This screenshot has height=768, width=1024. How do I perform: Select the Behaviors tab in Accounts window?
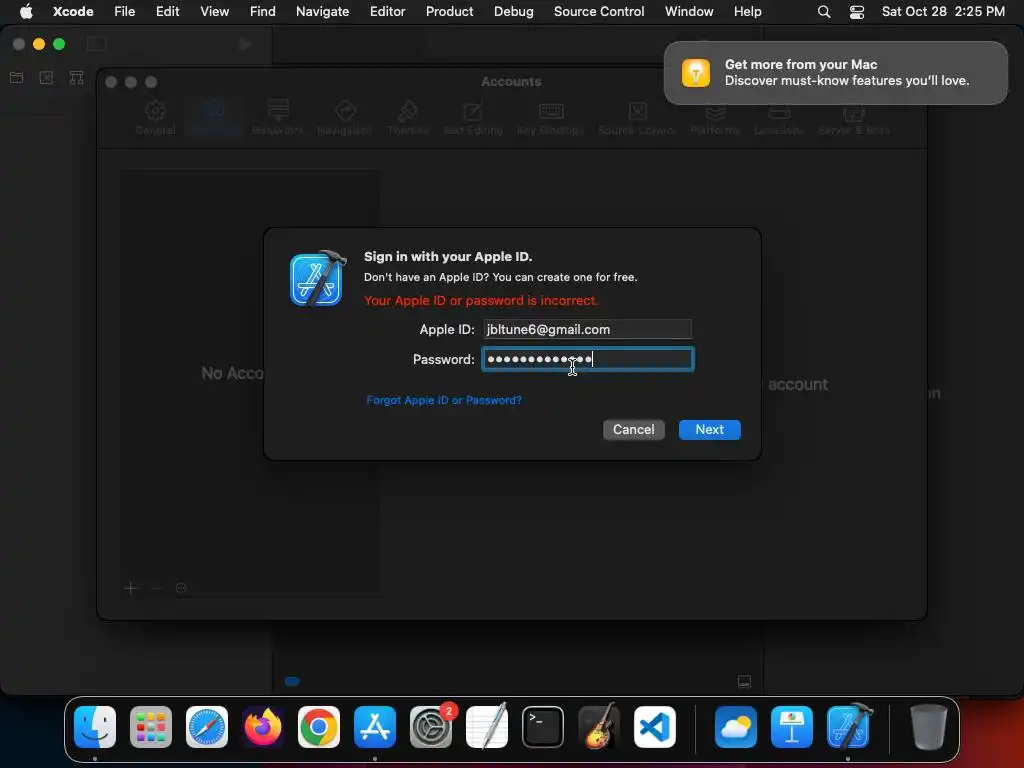pyautogui.click(x=278, y=119)
